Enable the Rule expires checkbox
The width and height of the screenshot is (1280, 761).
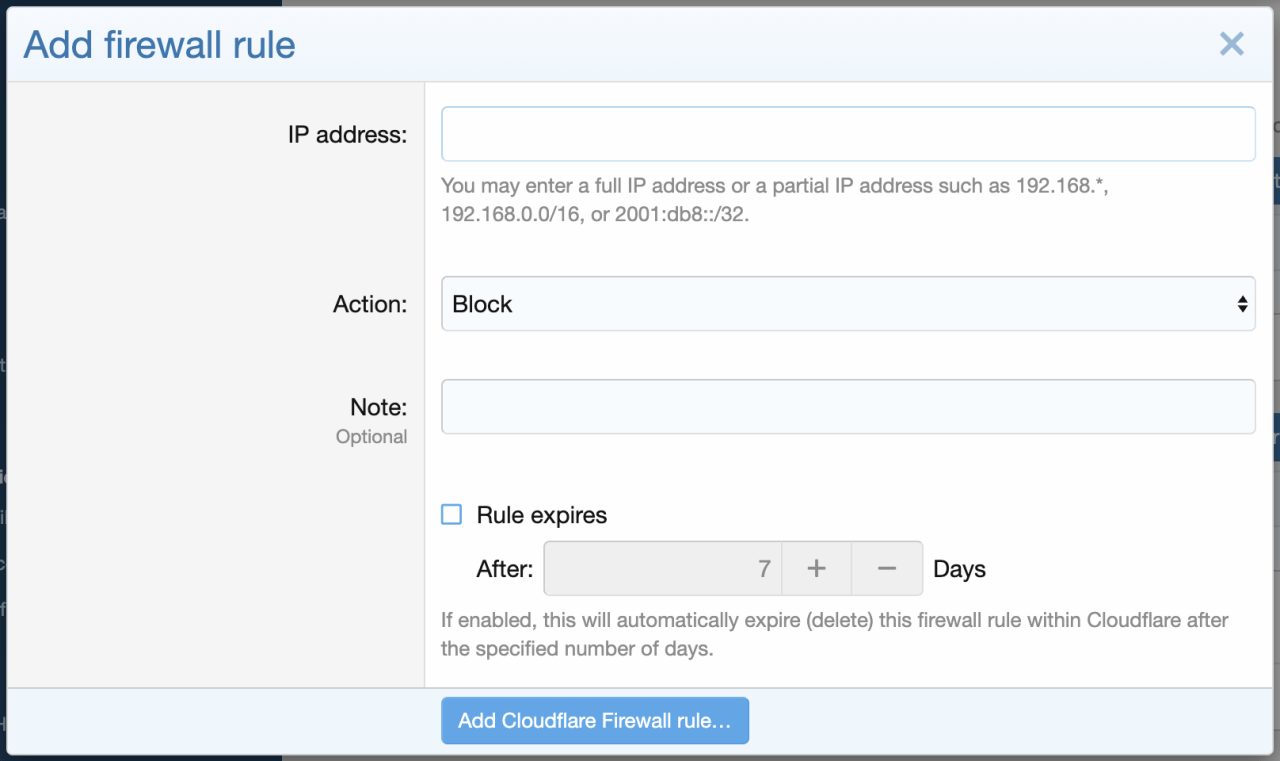(452, 515)
